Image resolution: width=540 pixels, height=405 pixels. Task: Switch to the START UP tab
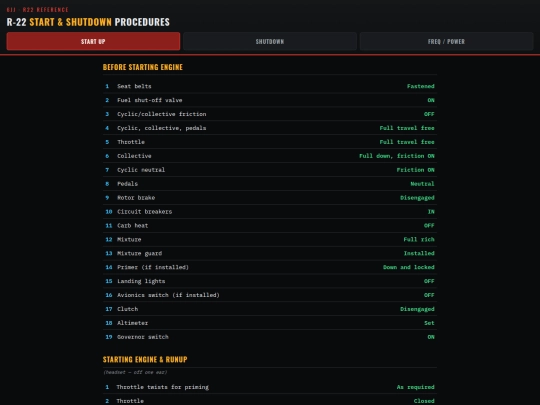93,41
